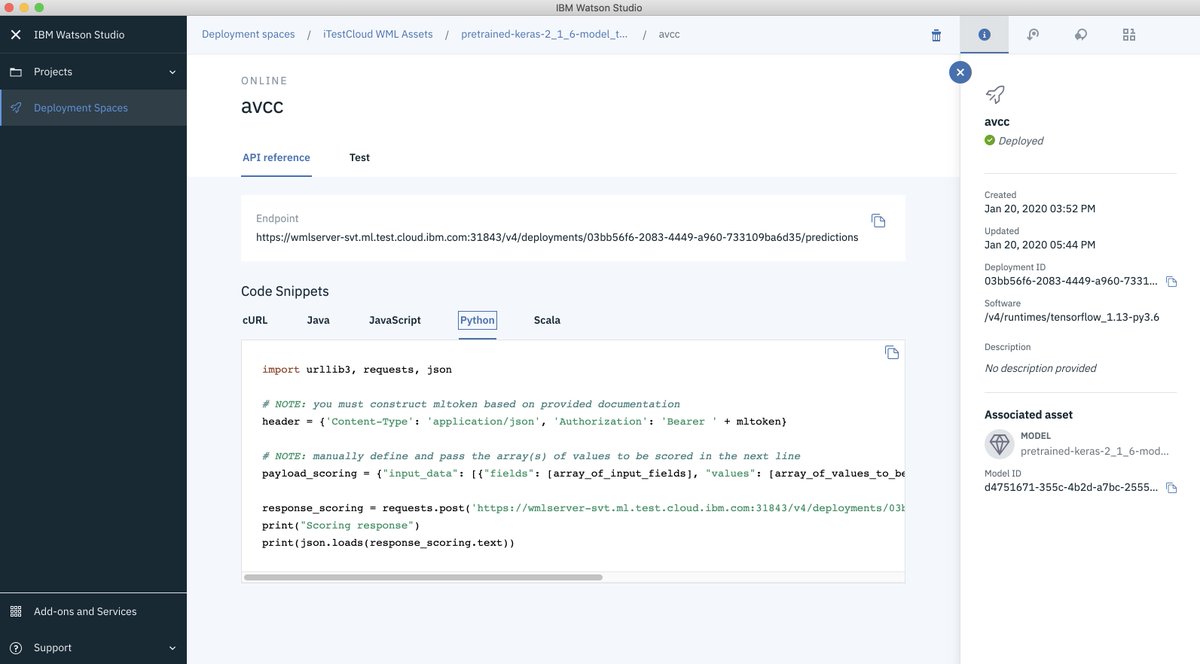Copy the Model ID

[x=1172, y=487]
